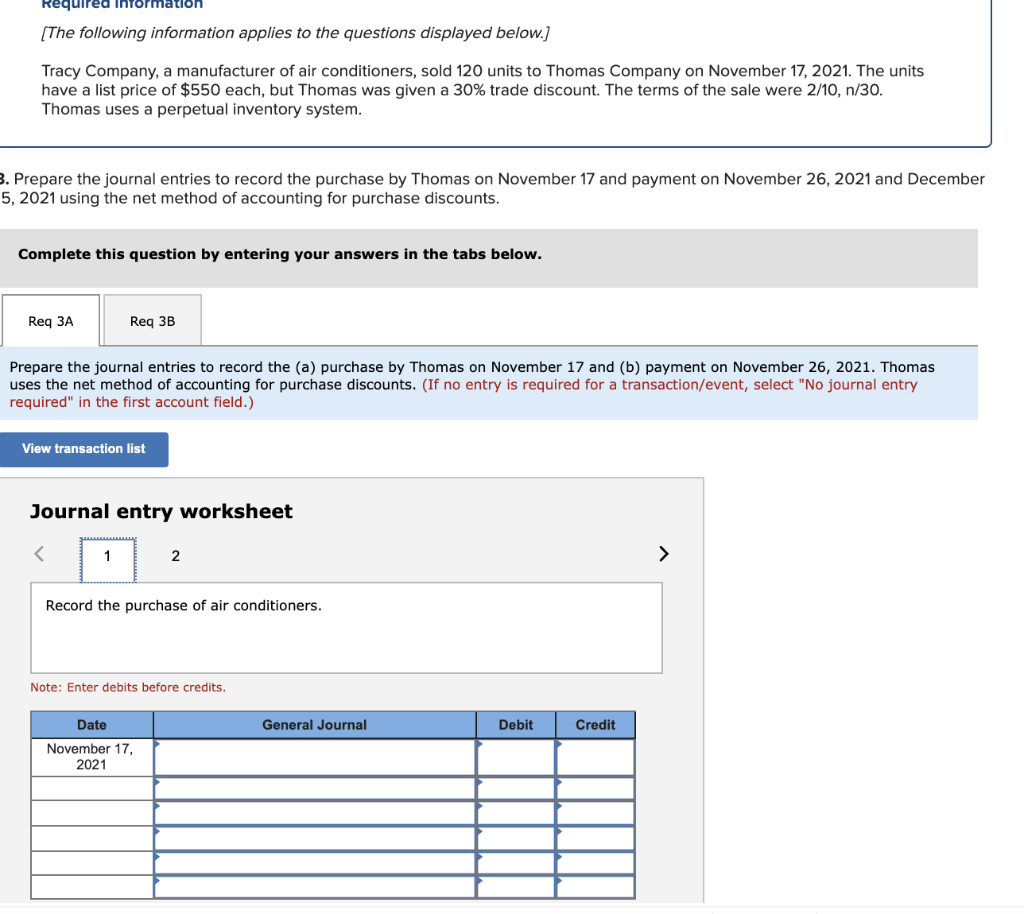This screenshot has width=1024, height=914.
Task: Click 'Note: Enter debits before credits' text
Action: pos(128,687)
